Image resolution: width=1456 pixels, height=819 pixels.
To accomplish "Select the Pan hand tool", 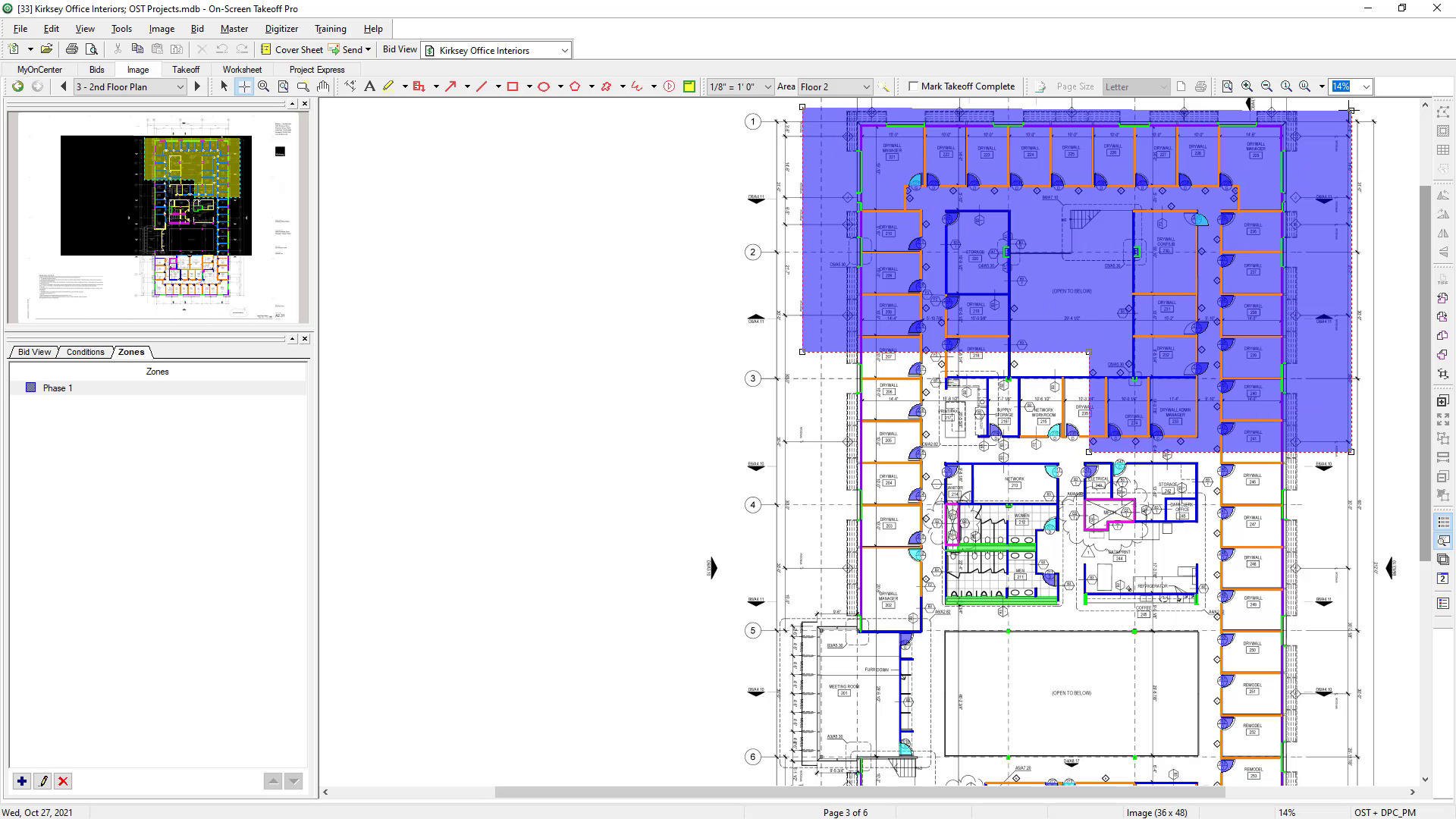I will (323, 86).
